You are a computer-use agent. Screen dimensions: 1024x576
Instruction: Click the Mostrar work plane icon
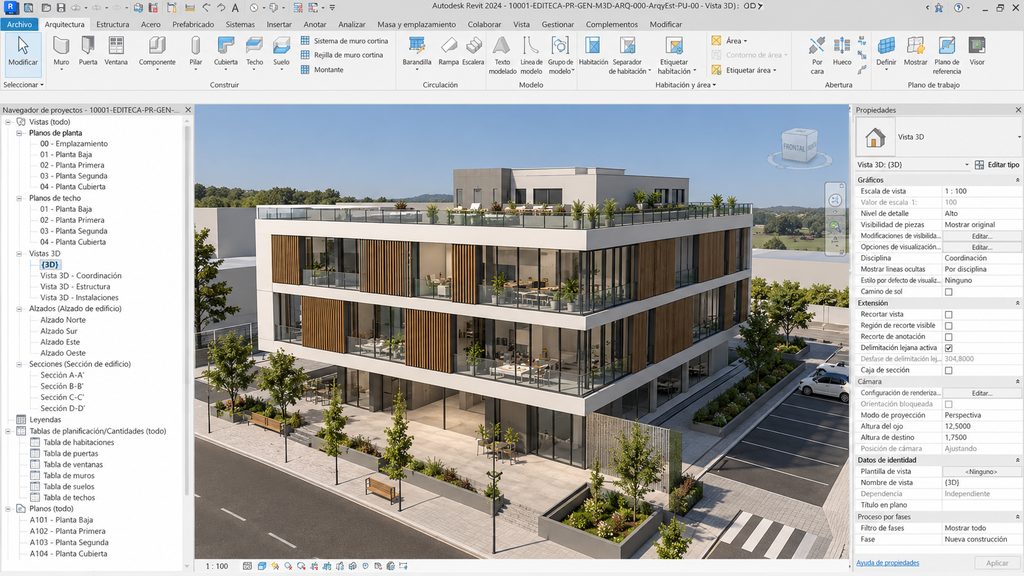pyautogui.click(x=916, y=46)
